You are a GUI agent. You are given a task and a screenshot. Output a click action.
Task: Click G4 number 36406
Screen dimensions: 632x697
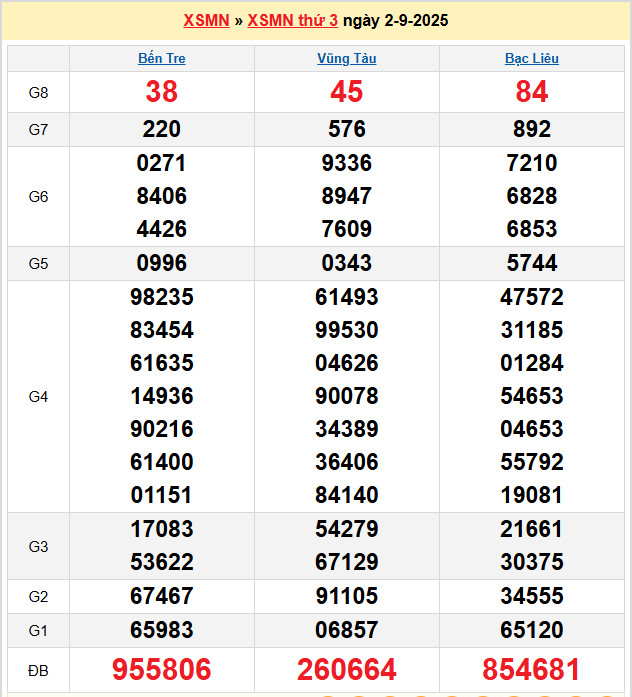[x=347, y=462]
